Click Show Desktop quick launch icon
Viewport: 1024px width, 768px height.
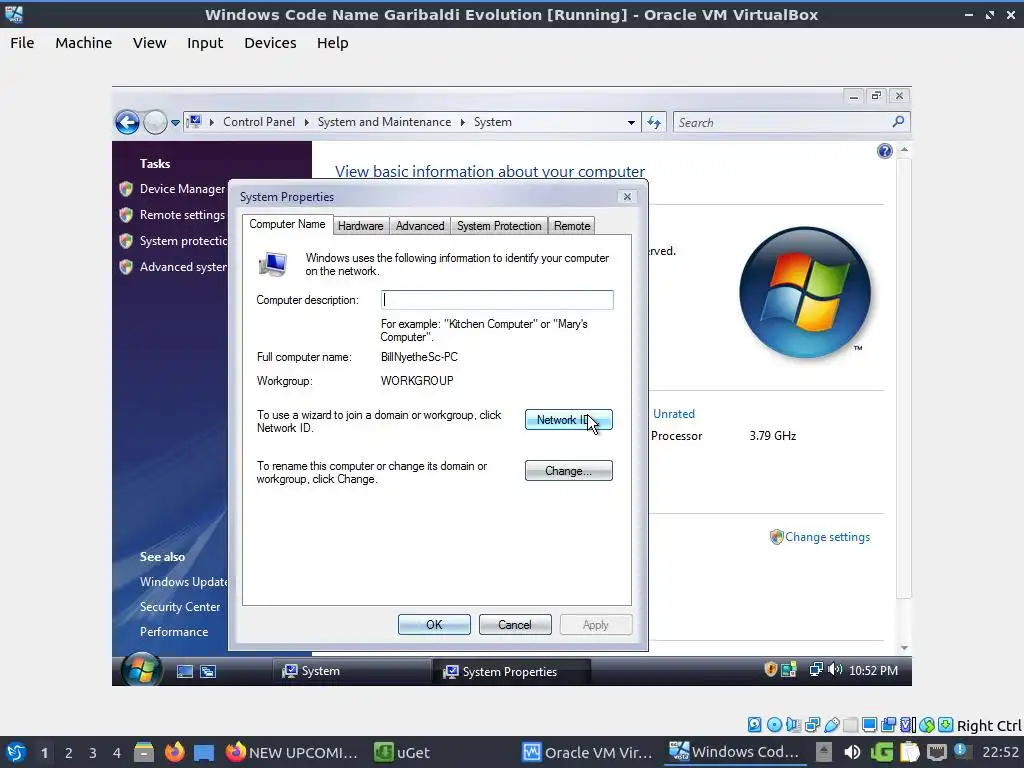[x=185, y=671]
